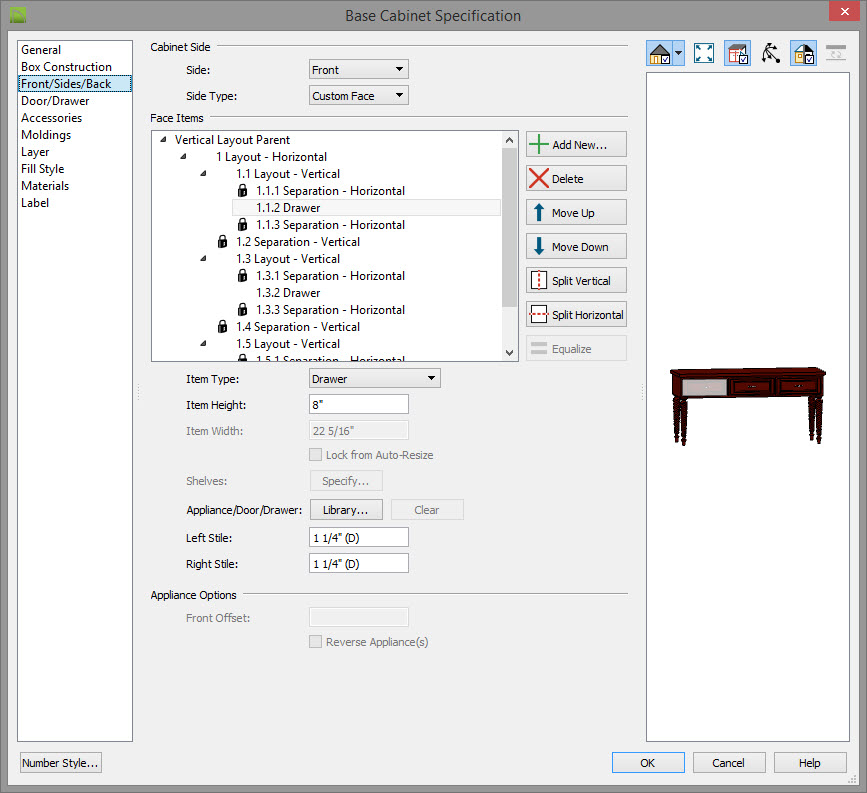867x793 pixels.
Task: Click the Library... button
Action: pos(346,510)
